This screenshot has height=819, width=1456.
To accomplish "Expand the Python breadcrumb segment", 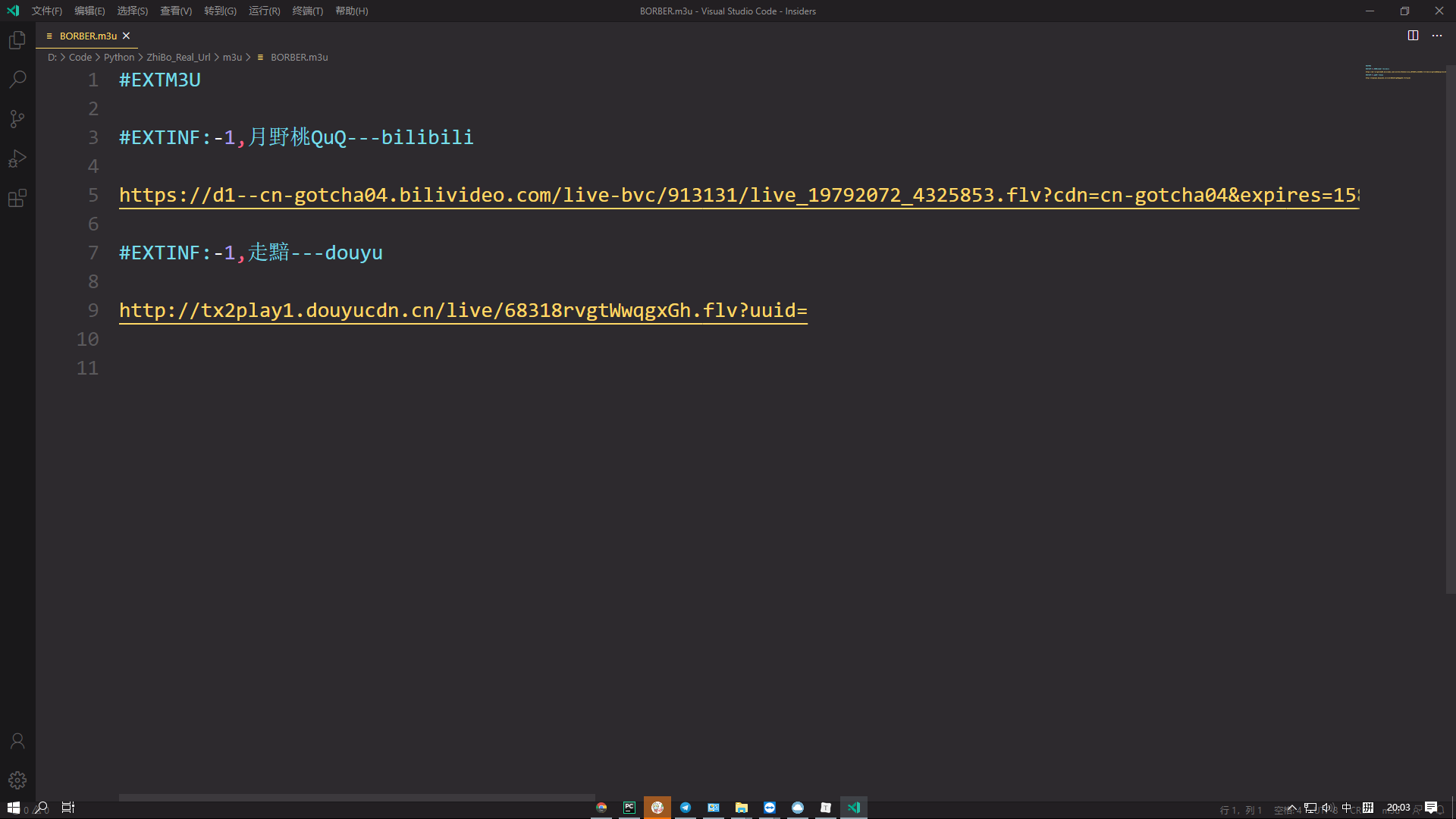I will [x=119, y=57].
